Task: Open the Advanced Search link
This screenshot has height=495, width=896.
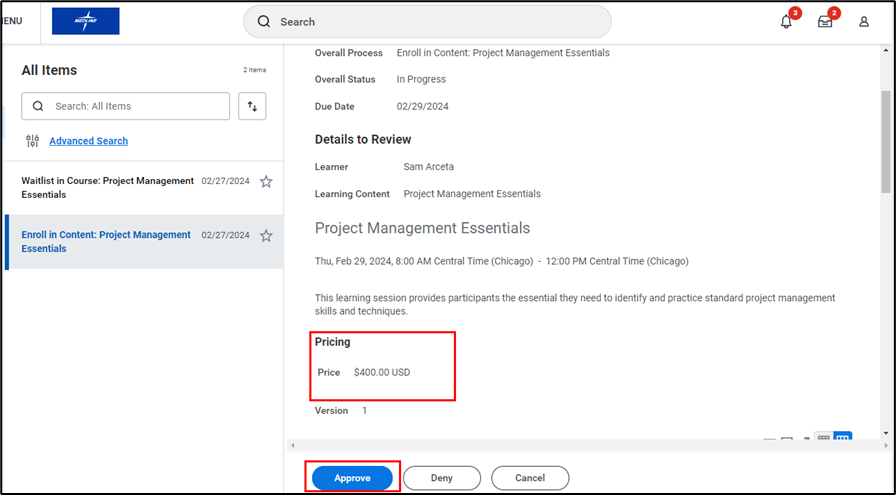Action: click(x=88, y=141)
